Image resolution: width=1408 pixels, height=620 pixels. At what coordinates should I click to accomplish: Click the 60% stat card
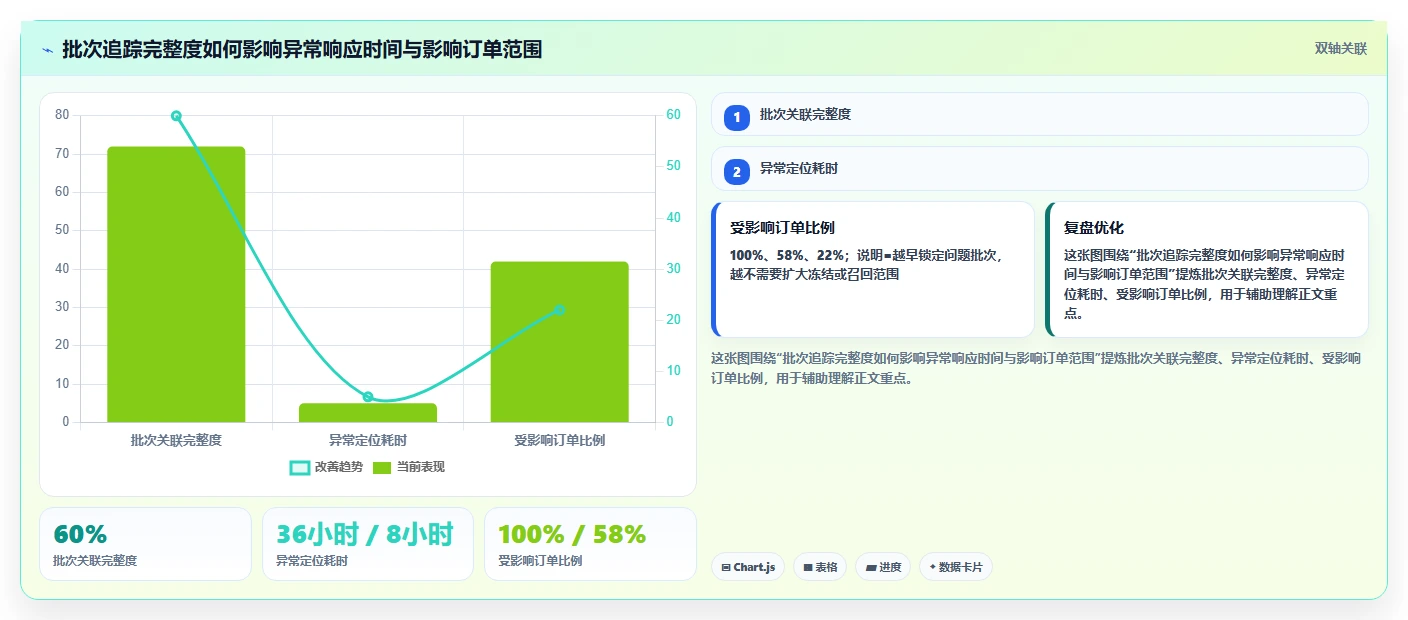point(145,544)
